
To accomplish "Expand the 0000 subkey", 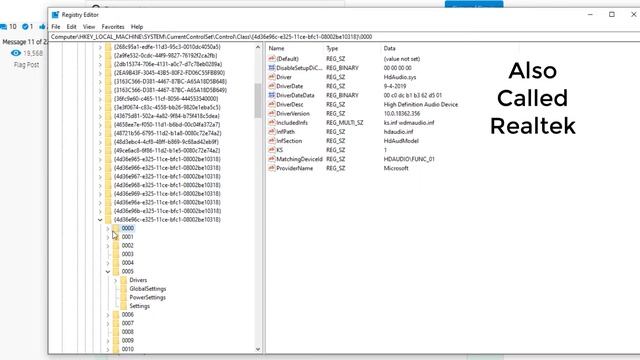I will click(x=108, y=228).
